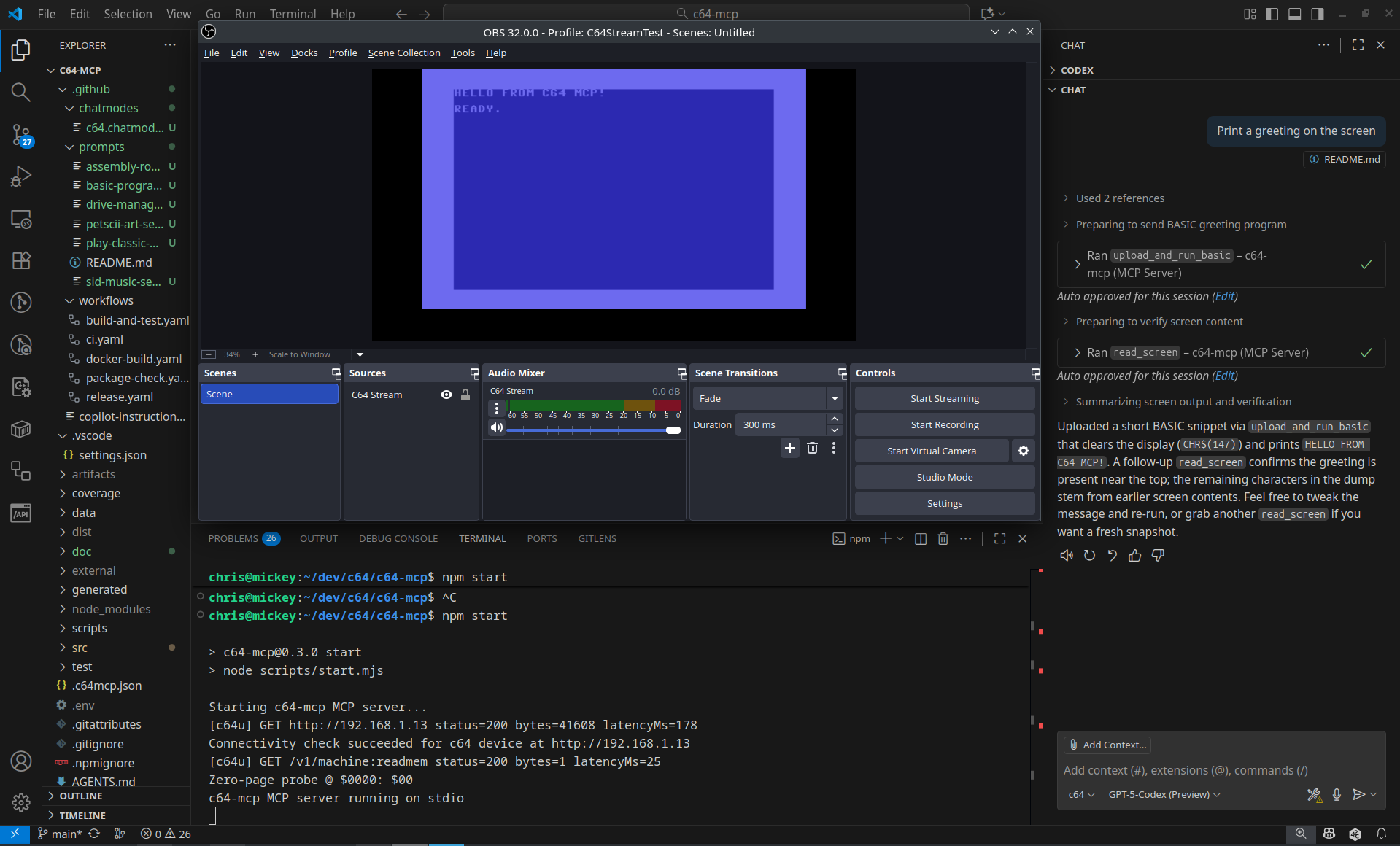Switch to the DEBUG CONSOLE tab

coord(398,538)
